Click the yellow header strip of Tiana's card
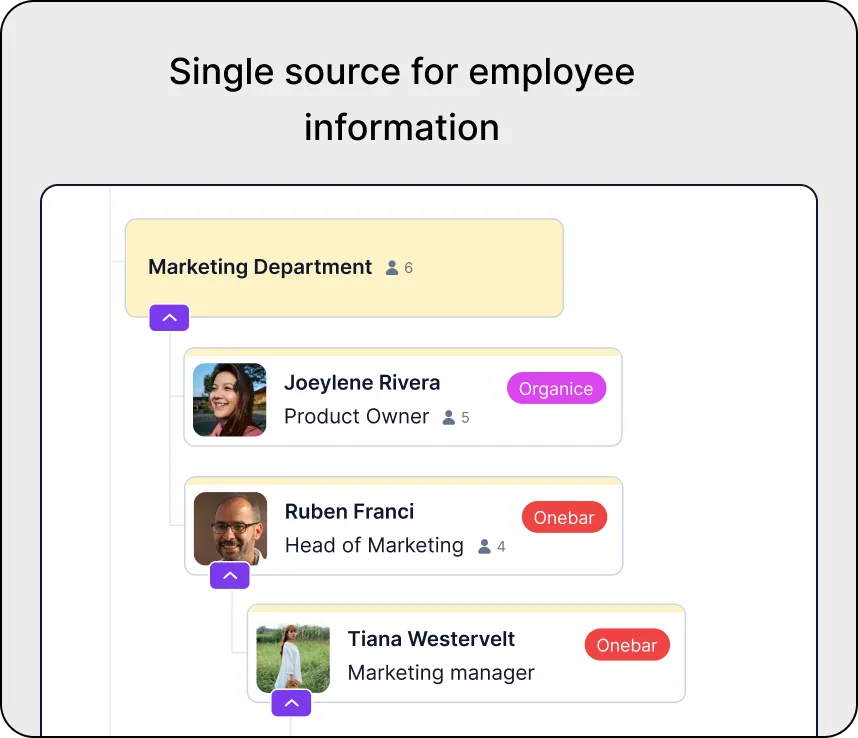 pyautogui.click(x=466, y=609)
